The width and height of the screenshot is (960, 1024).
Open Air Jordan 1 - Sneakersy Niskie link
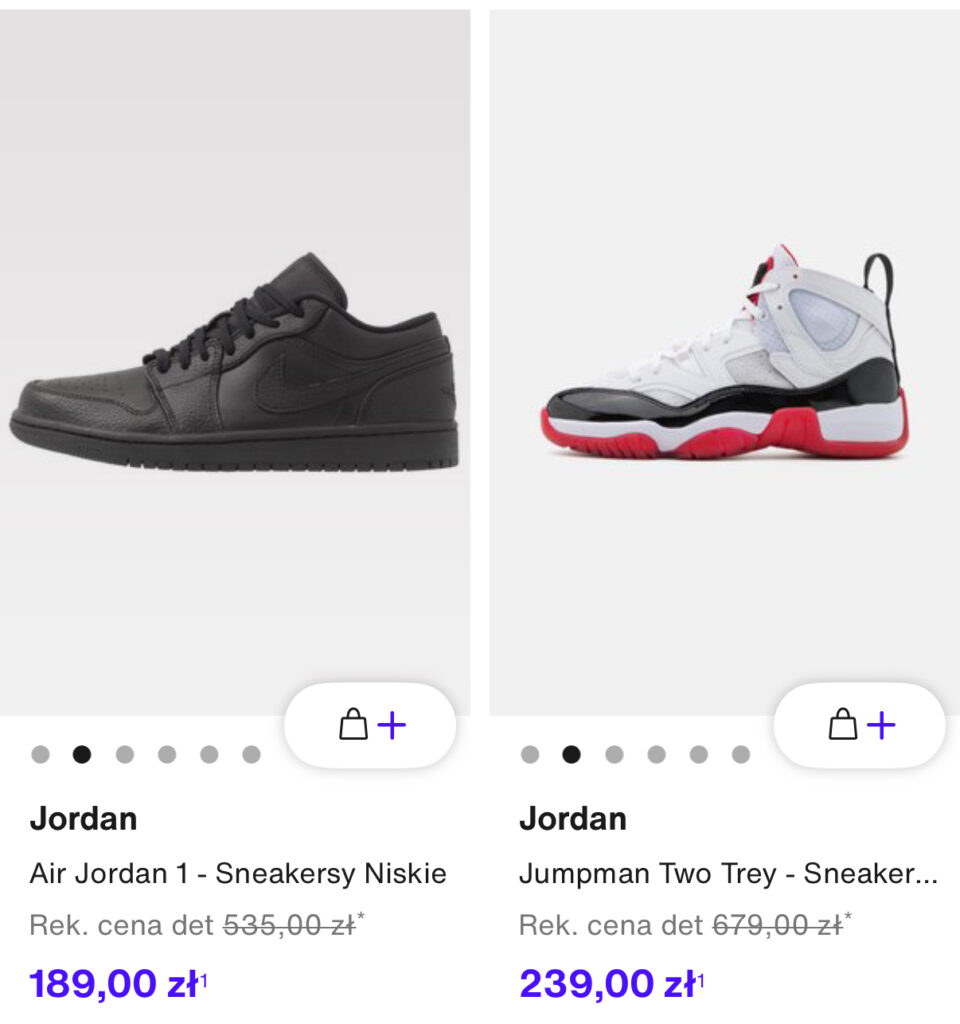click(x=238, y=873)
